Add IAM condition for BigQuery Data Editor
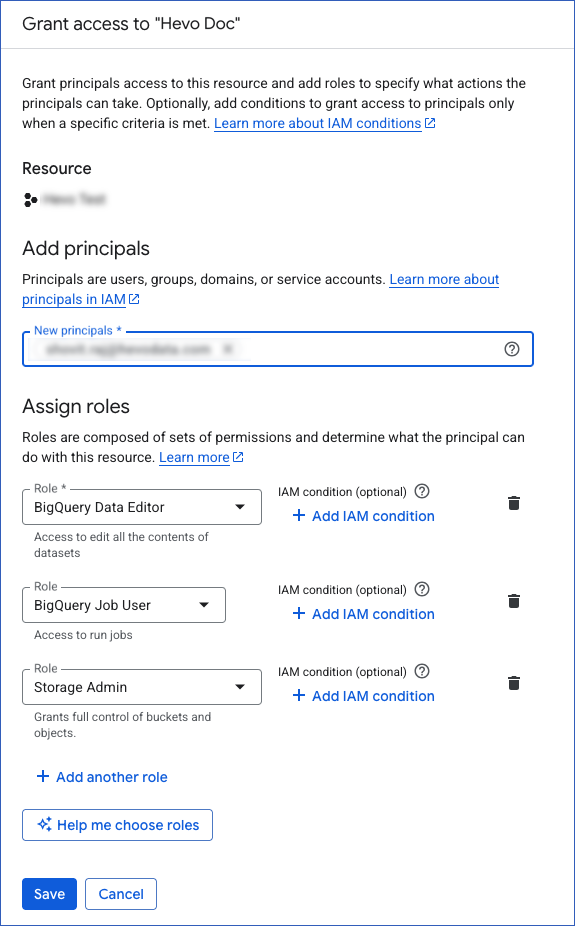Screen dimensions: 575x926 [x=364, y=516]
